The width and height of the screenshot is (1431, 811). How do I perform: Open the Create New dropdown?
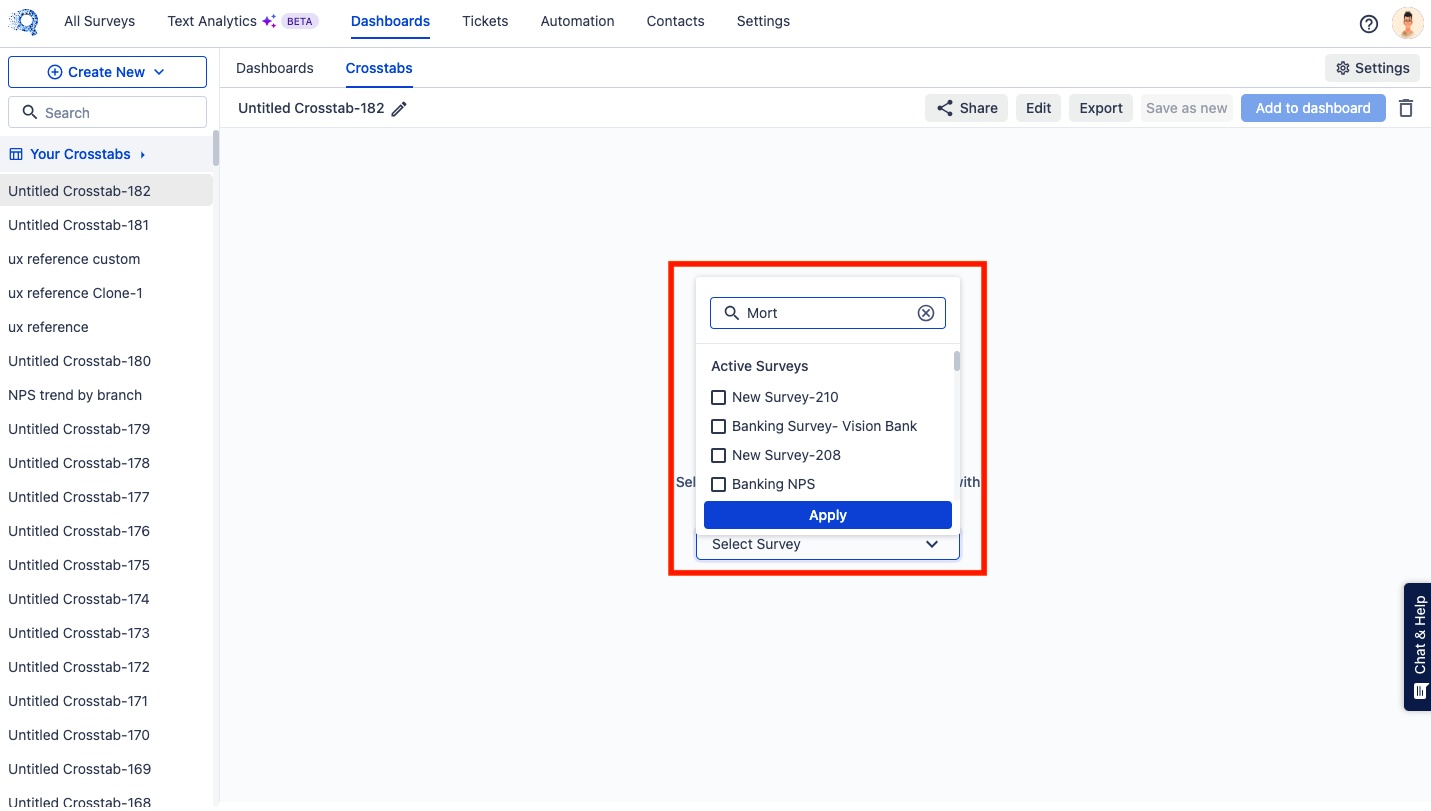point(107,72)
